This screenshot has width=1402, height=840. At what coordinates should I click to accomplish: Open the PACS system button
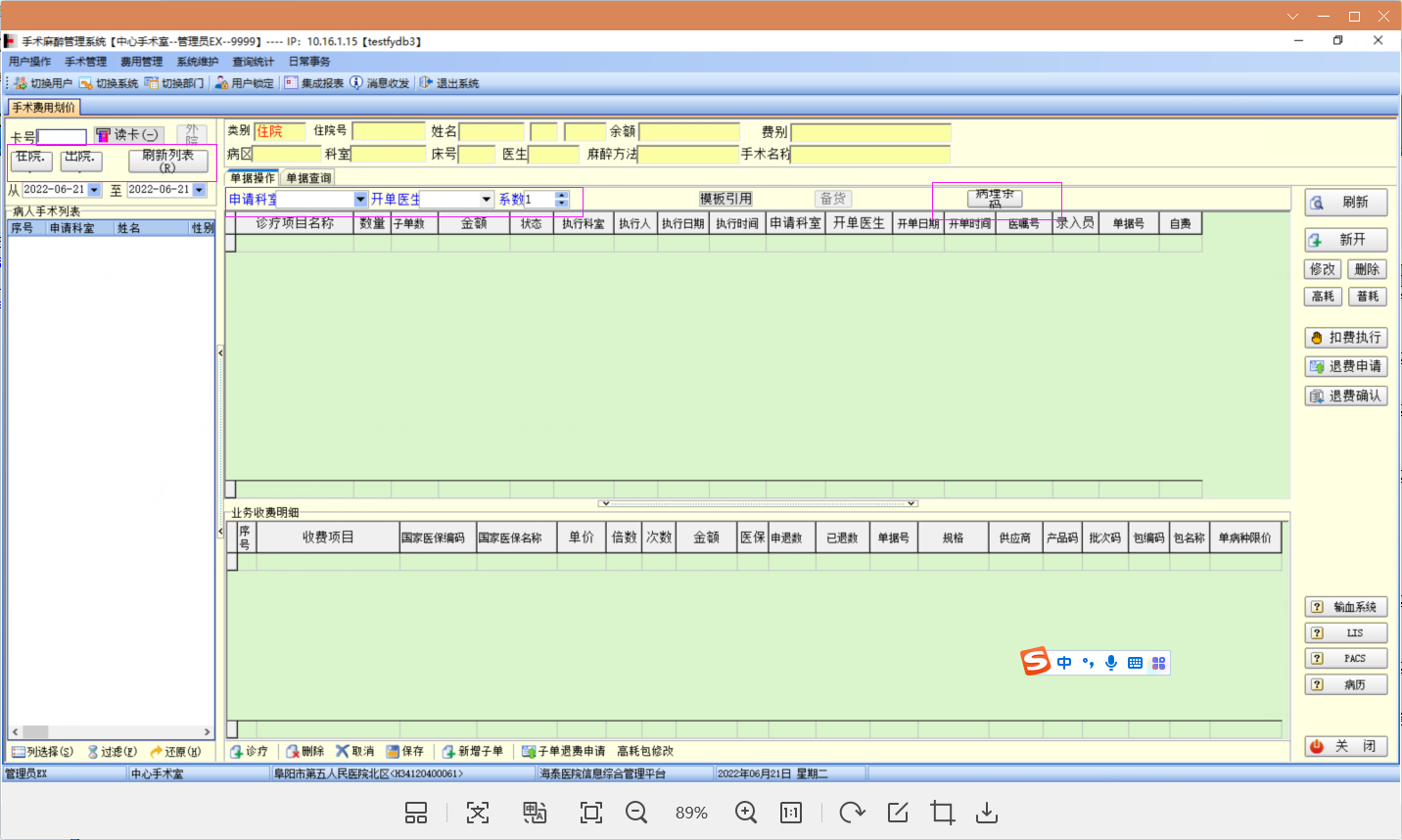[1346, 659]
